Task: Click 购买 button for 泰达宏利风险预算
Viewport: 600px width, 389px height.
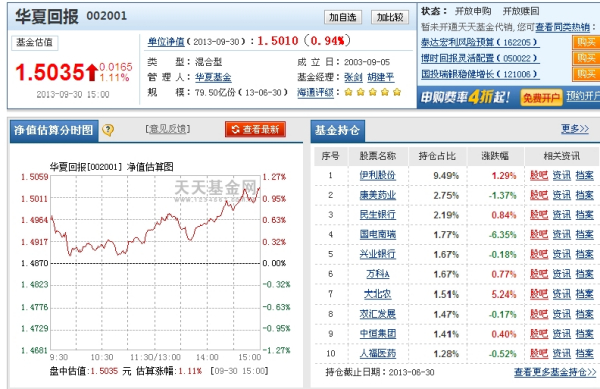Action: click(x=586, y=42)
